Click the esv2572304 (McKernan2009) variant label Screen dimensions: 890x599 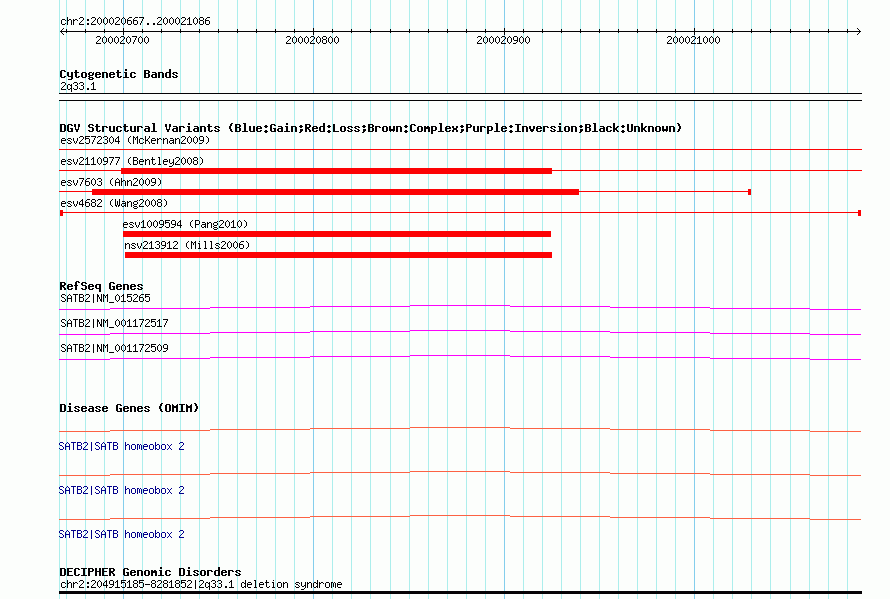135,140
